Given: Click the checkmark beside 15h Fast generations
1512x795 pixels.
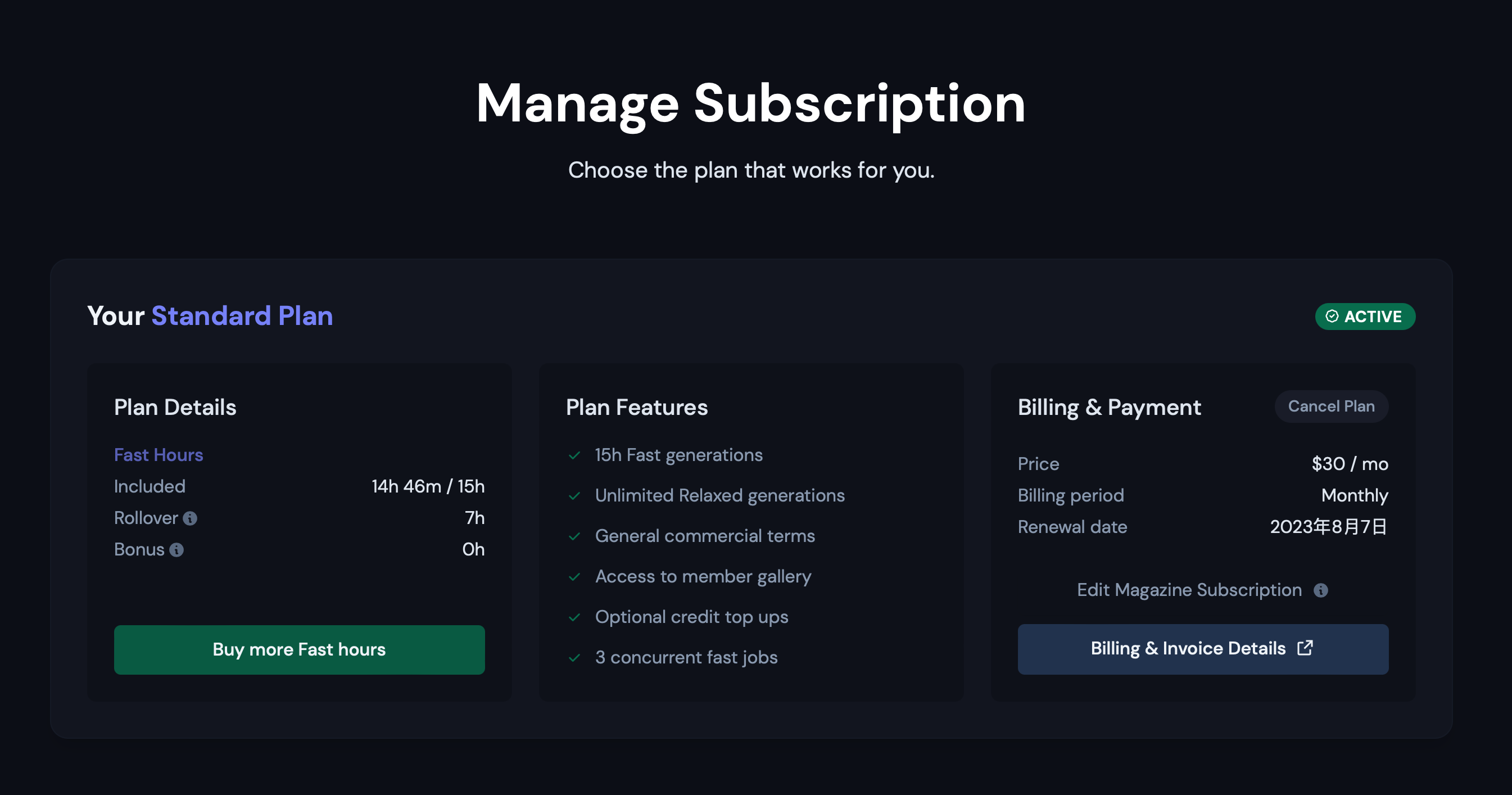Looking at the screenshot, I should (574, 455).
